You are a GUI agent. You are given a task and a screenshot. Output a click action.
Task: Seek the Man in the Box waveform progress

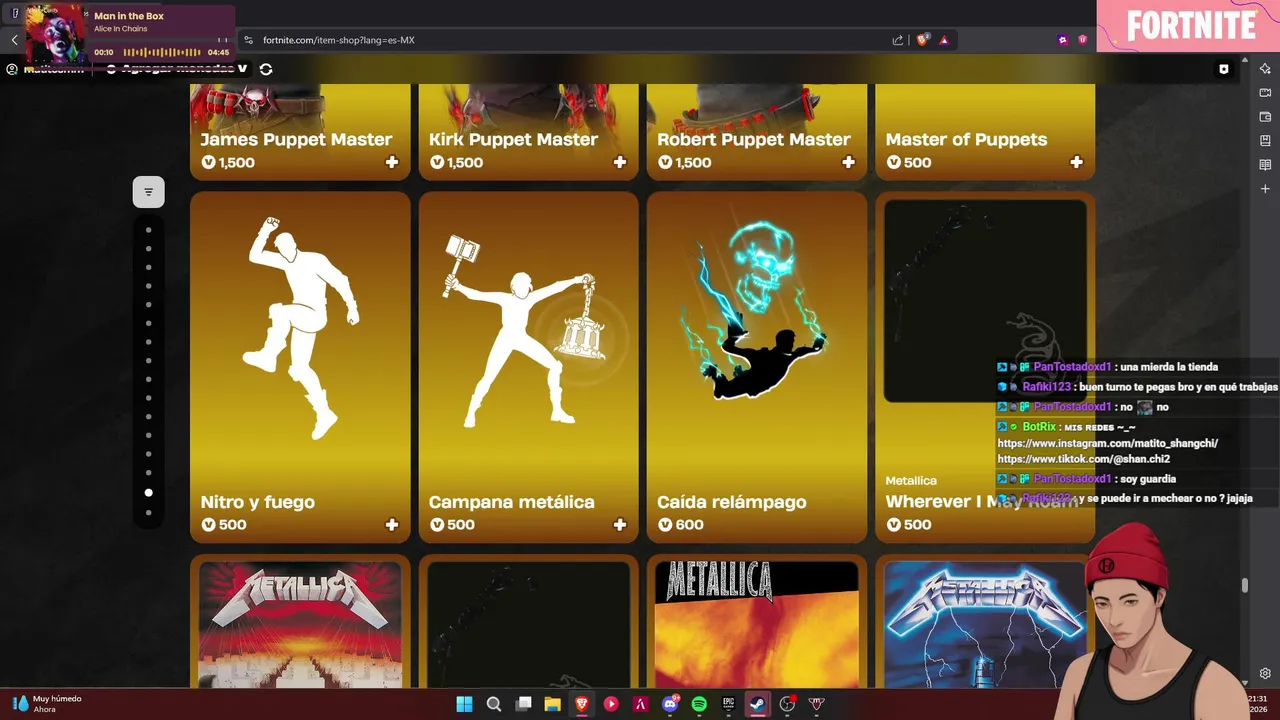pyautogui.click(x=162, y=52)
